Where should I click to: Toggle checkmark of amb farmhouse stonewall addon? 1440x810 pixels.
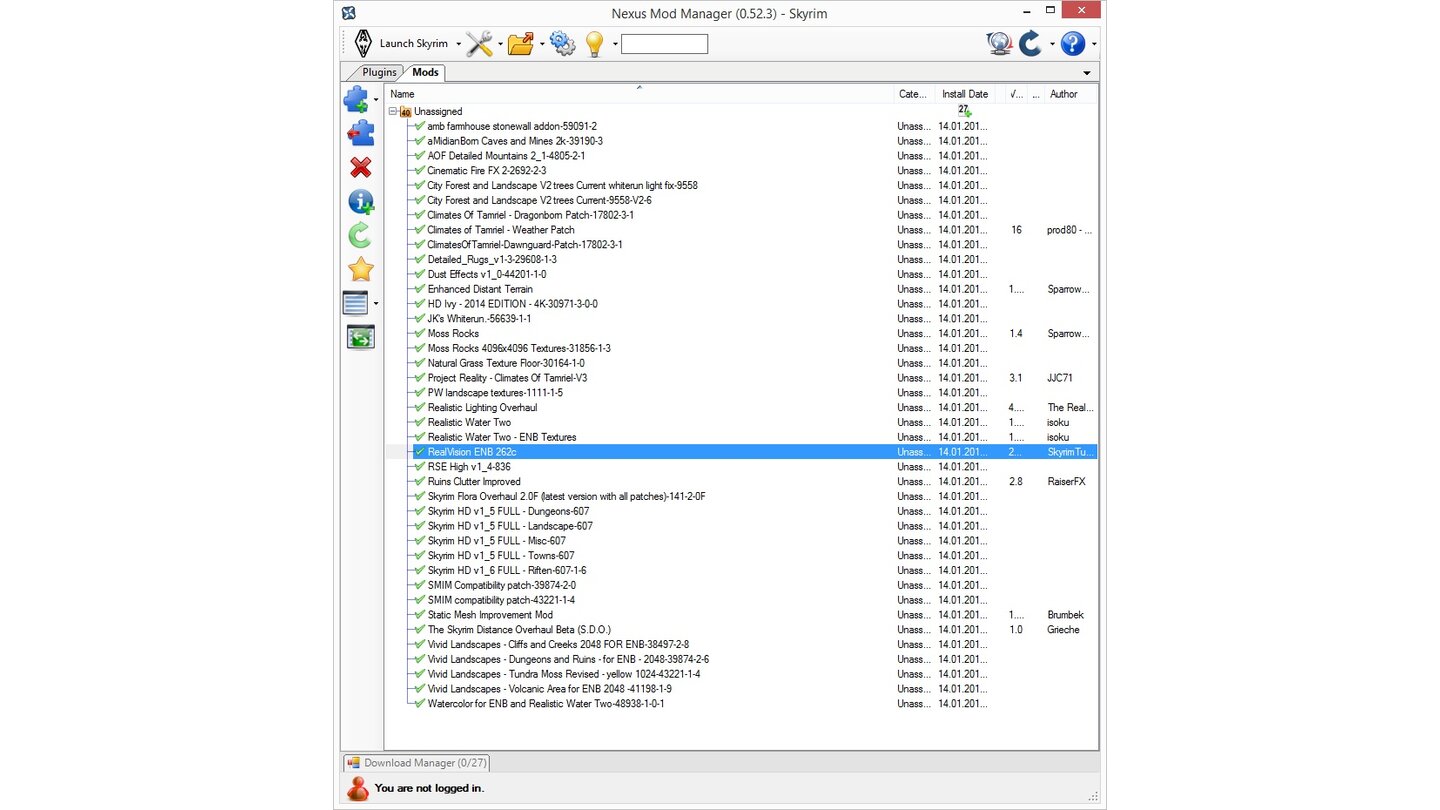pyautogui.click(x=420, y=126)
